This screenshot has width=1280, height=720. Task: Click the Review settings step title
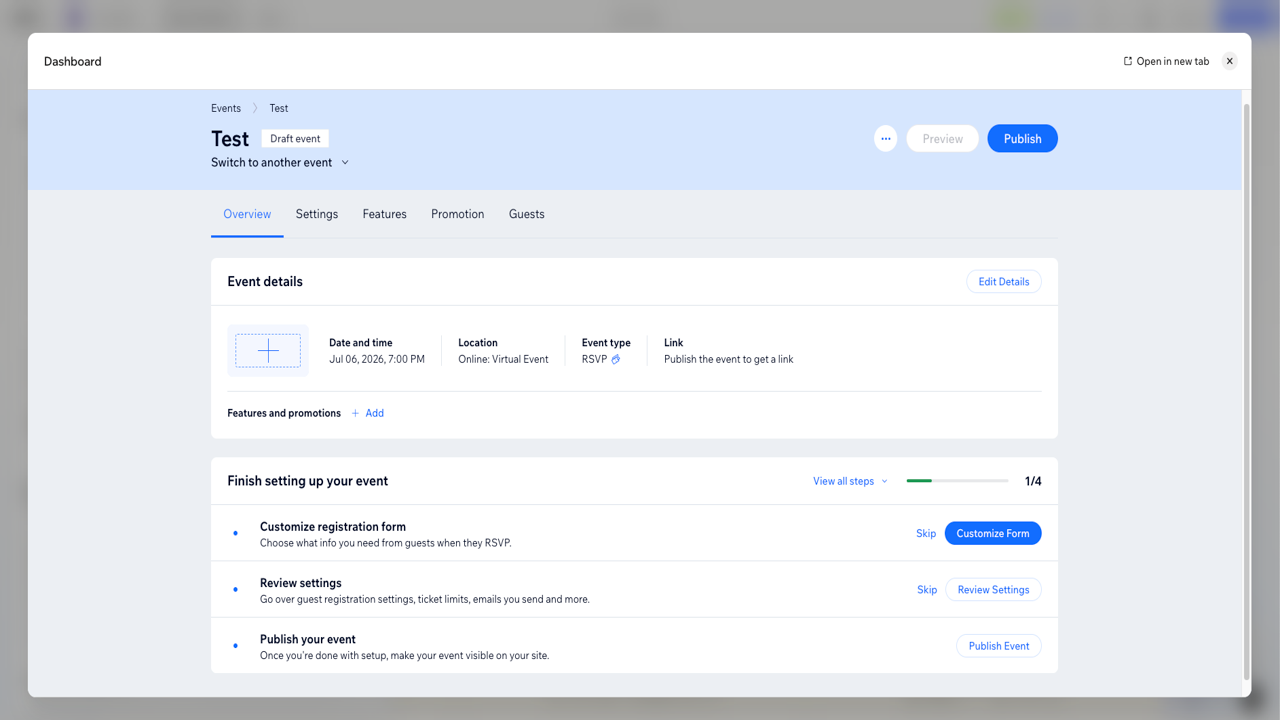[301, 583]
